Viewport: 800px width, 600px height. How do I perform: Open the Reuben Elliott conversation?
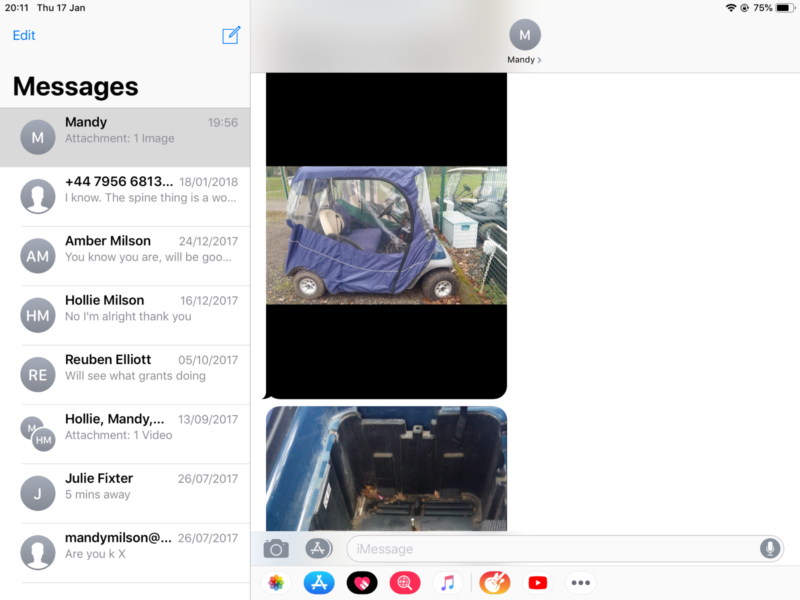[x=125, y=374]
